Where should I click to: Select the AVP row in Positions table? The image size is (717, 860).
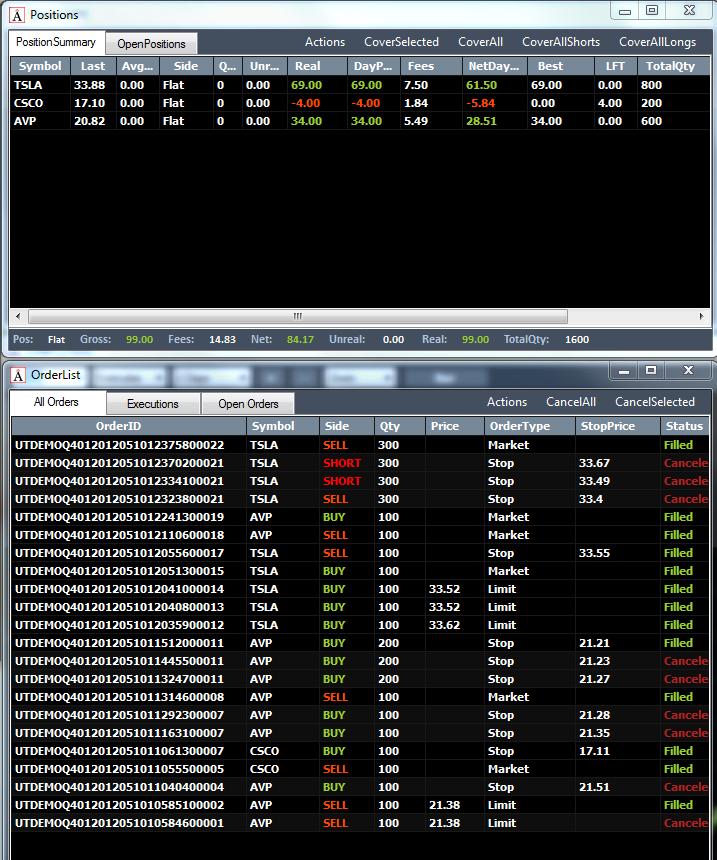point(360,121)
